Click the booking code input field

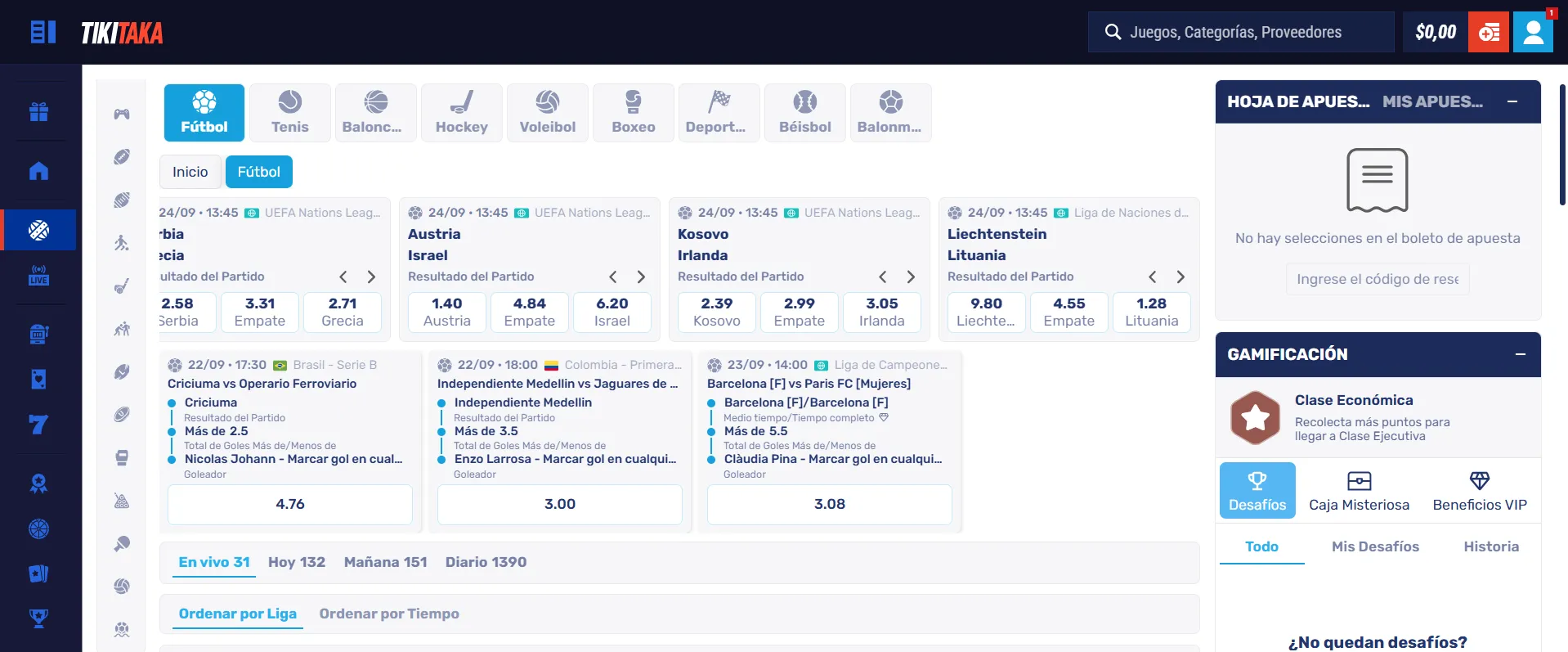(x=1378, y=279)
